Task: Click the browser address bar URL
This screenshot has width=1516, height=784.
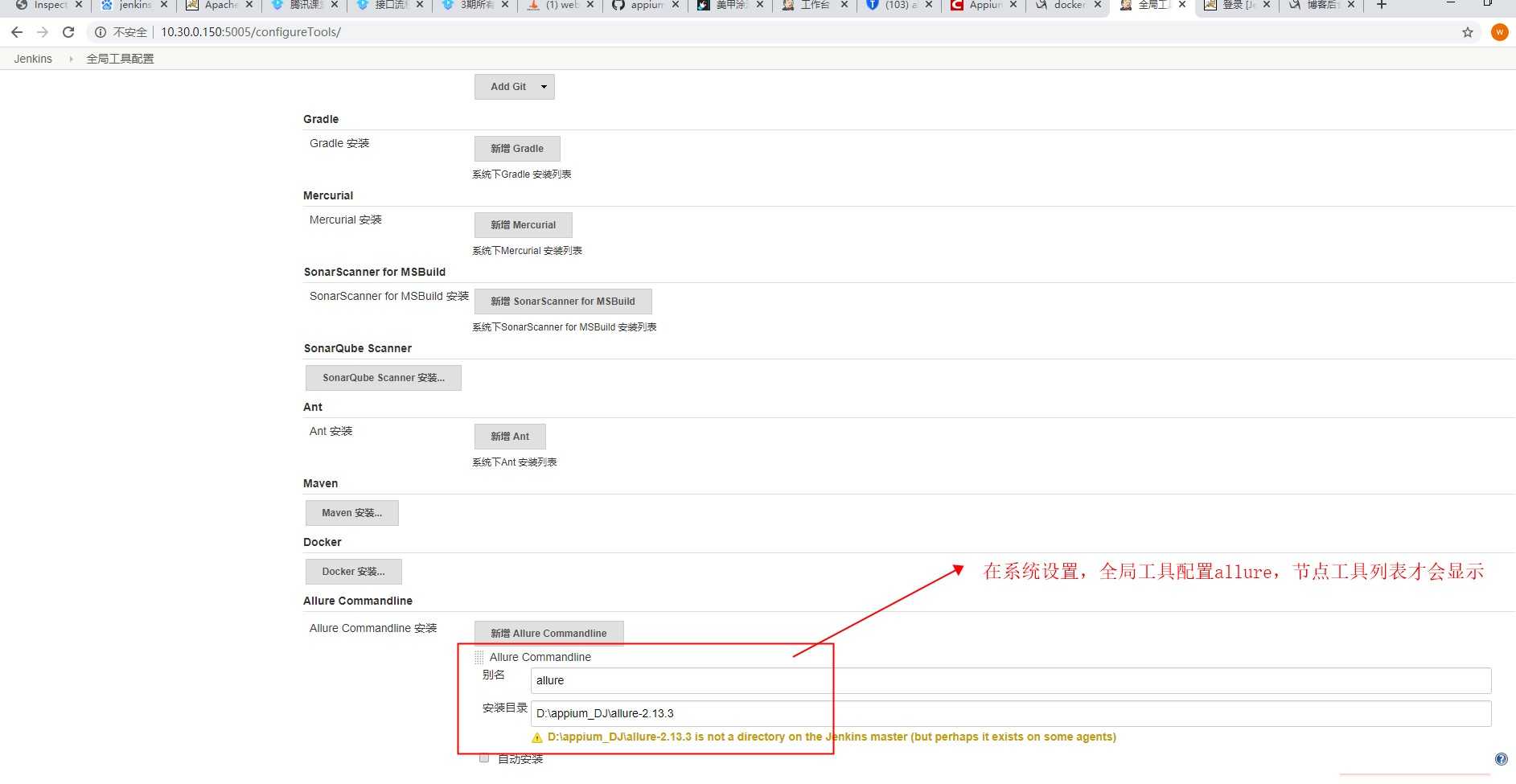Action: coord(251,32)
